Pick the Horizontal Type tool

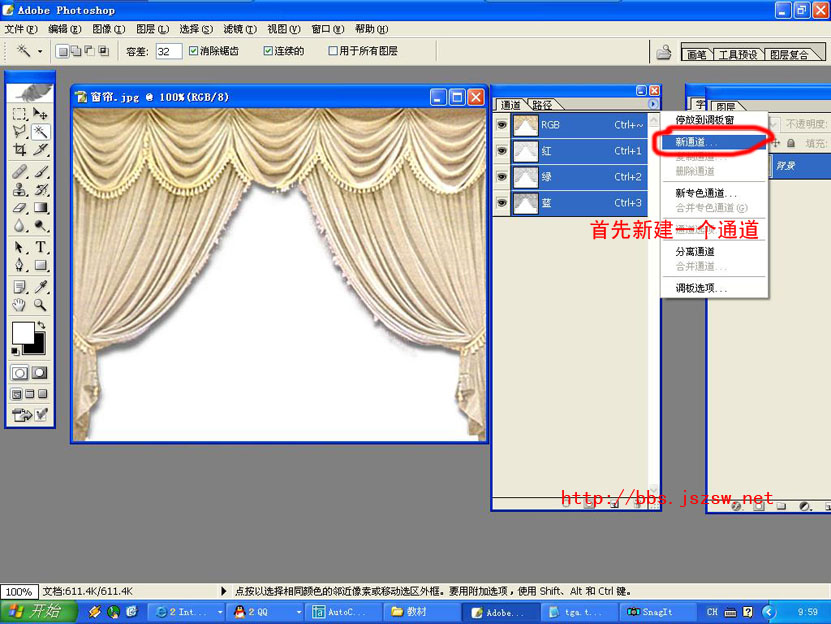[x=41, y=247]
